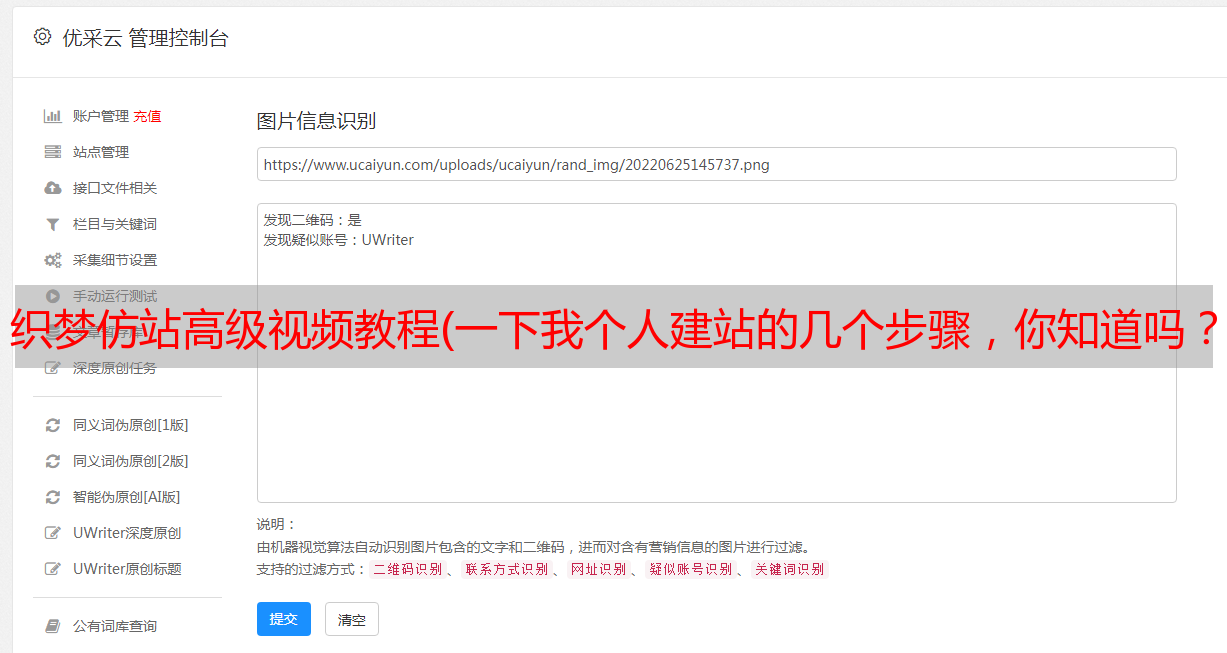This screenshot has width=1227, height=653.
Task: Select the result line 发现二维码：是
Action: pyautogui.click(x=313, y=220)
